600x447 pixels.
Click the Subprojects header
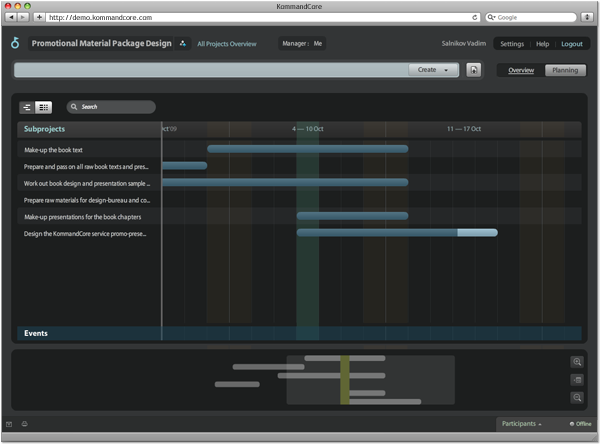tap(44, 129)
